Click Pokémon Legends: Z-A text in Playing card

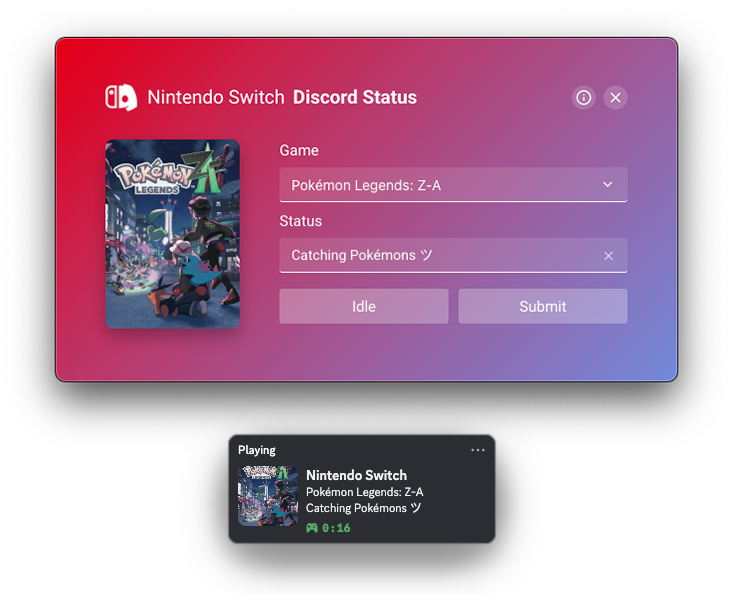coord(365,492)
